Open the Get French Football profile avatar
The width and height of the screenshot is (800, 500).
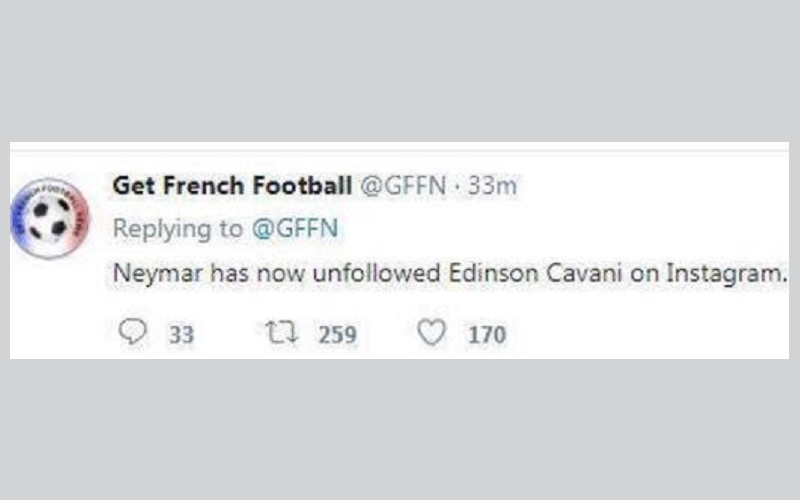[x=49, y=216]
